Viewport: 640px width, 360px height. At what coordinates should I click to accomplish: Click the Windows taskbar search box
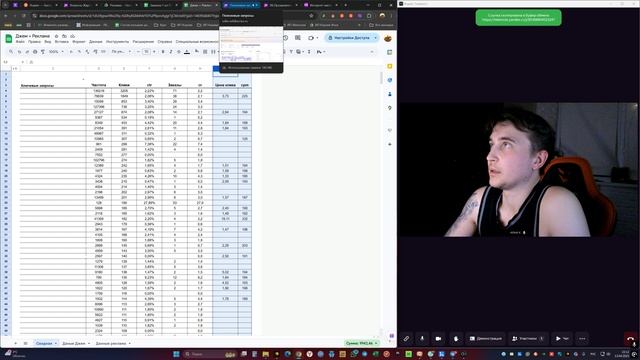click(x=210, y=354)
